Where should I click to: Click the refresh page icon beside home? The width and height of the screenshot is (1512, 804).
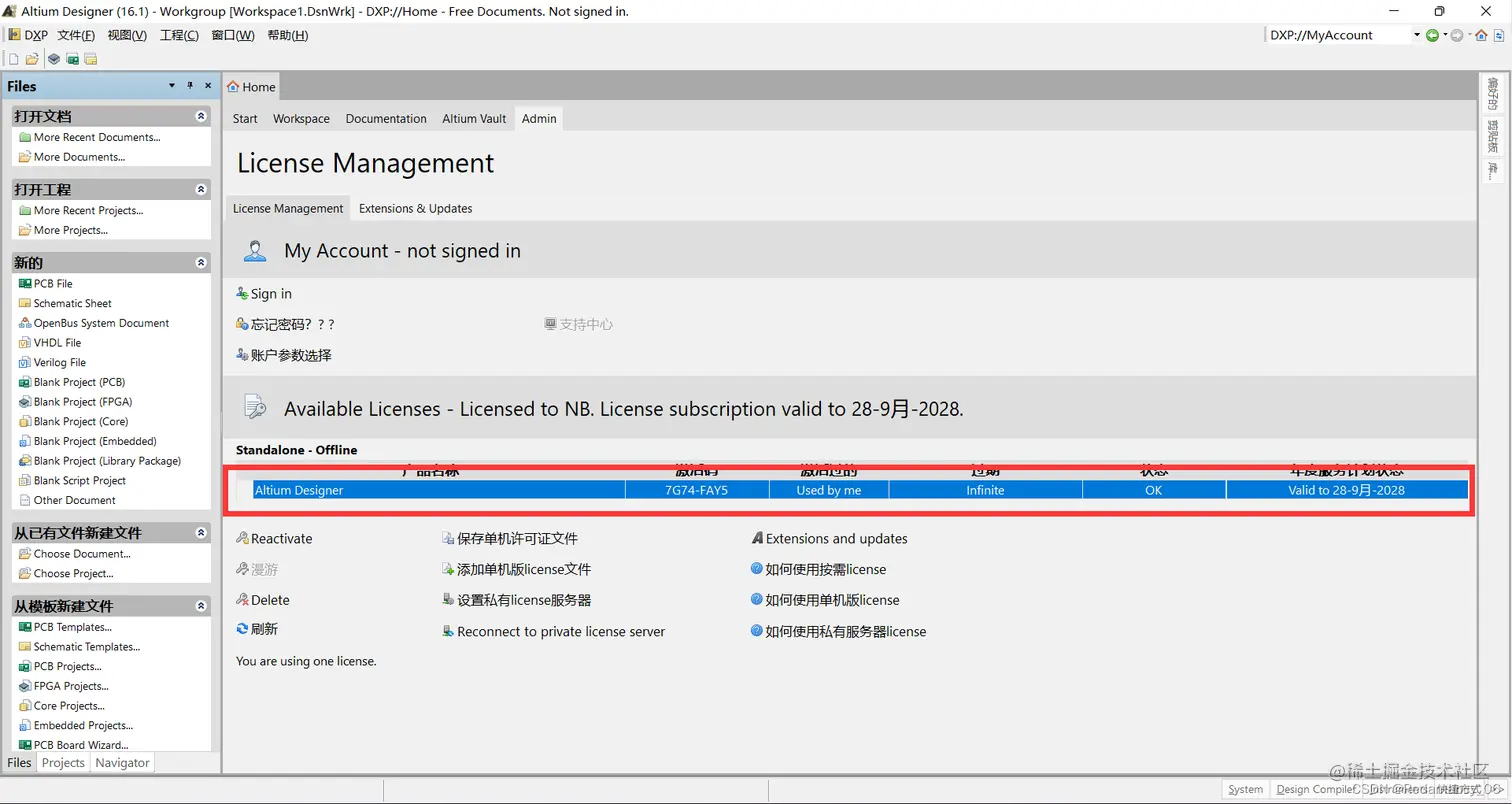click(x=1500, y=35)
